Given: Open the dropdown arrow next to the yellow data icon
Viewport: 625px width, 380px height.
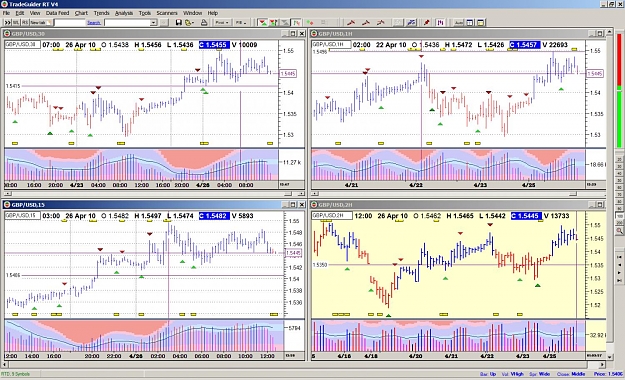Looking at the screenshot, I should [193, 23].
